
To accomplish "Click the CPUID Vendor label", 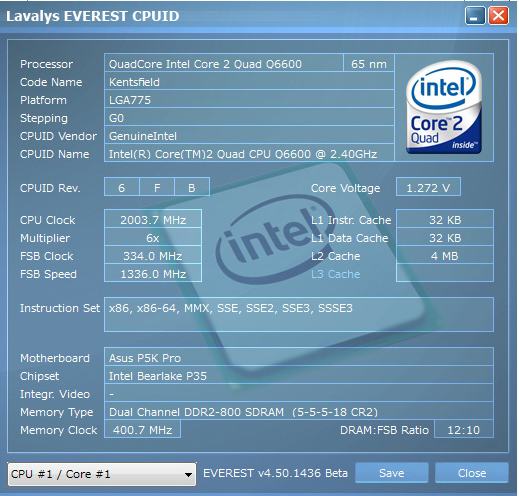I will point(58,136).
